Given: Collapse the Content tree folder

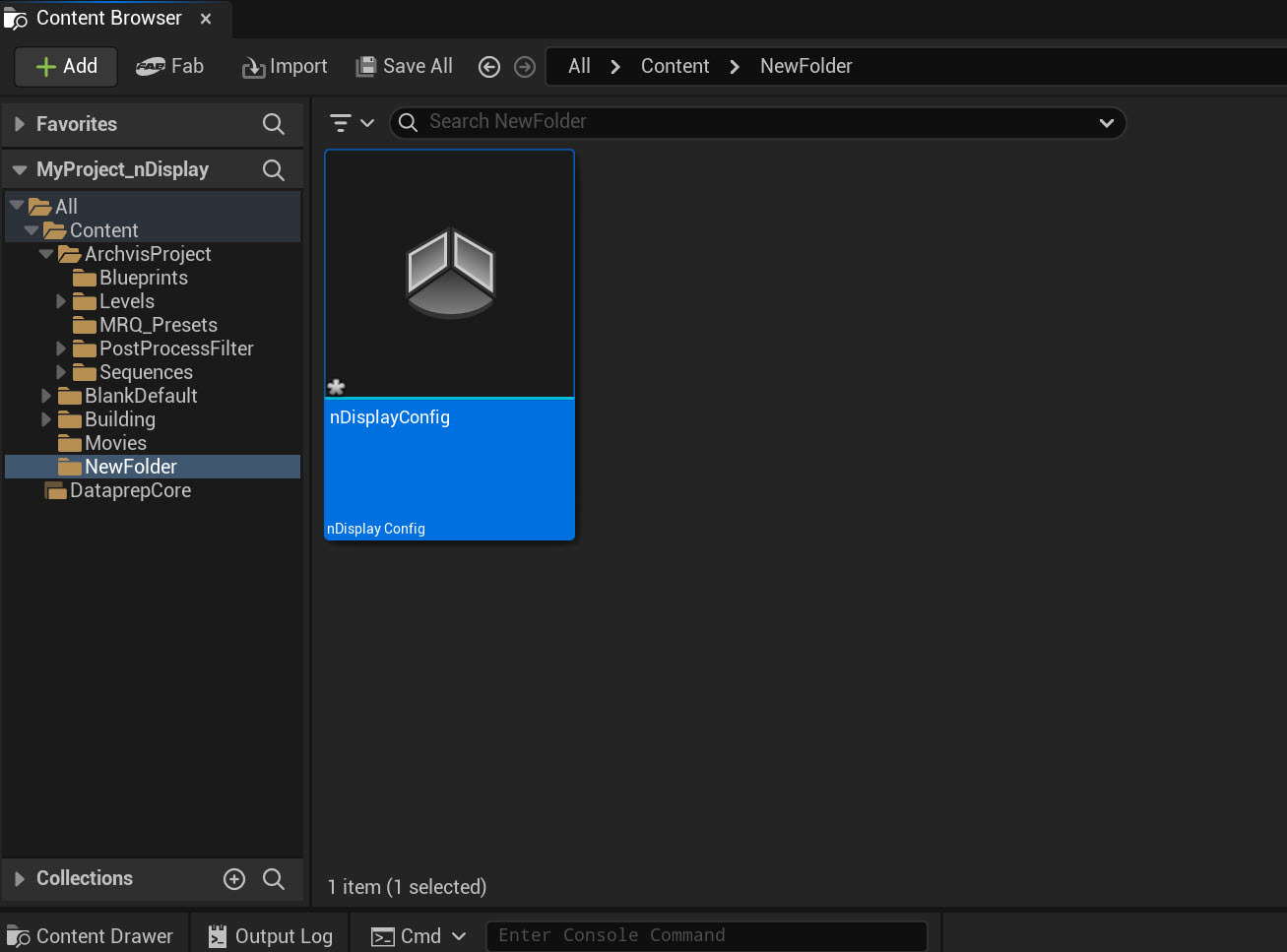Looking at the screenshot, I should (32, 230).
